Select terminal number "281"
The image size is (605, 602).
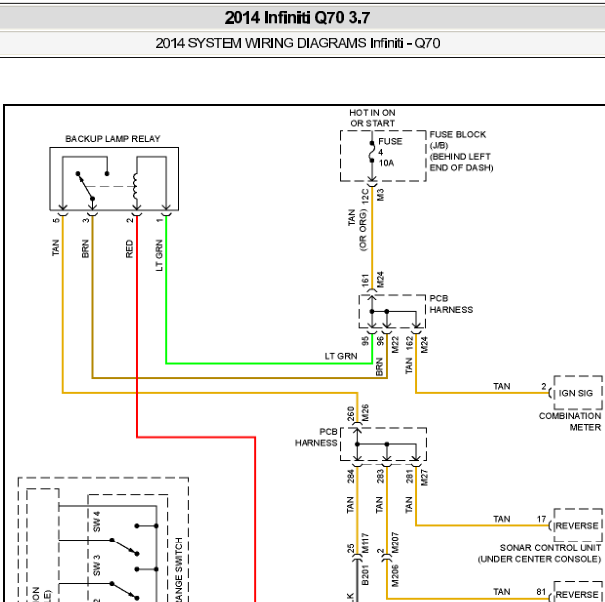(x=410, y=476)
